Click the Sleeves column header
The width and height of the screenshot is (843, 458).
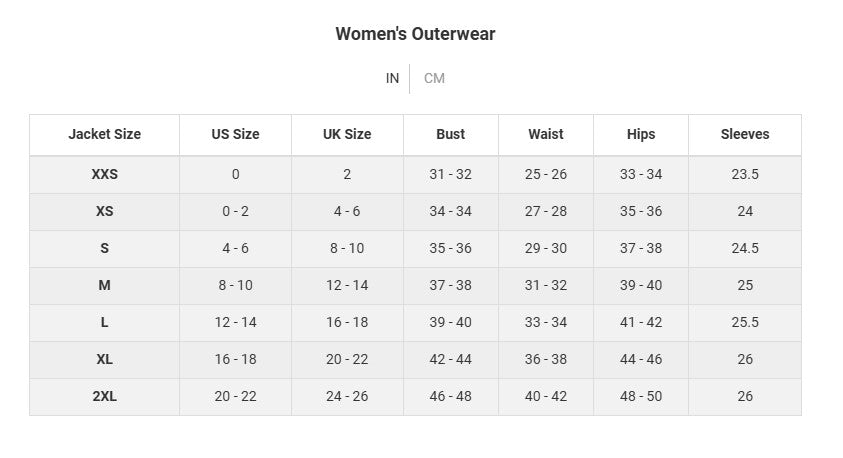(745, 134)
